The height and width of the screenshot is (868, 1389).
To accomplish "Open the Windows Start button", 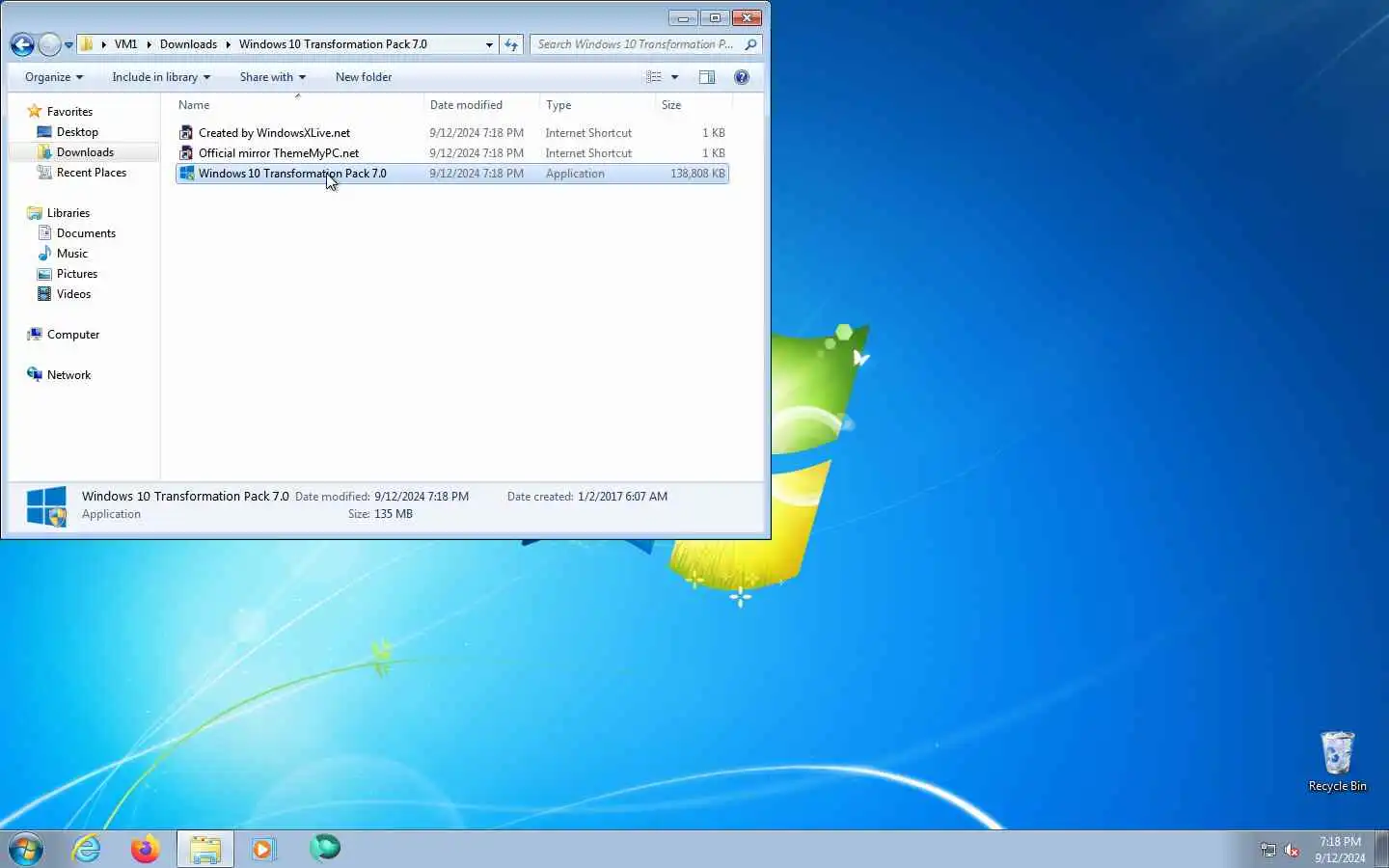I will [x=26, y=849].
